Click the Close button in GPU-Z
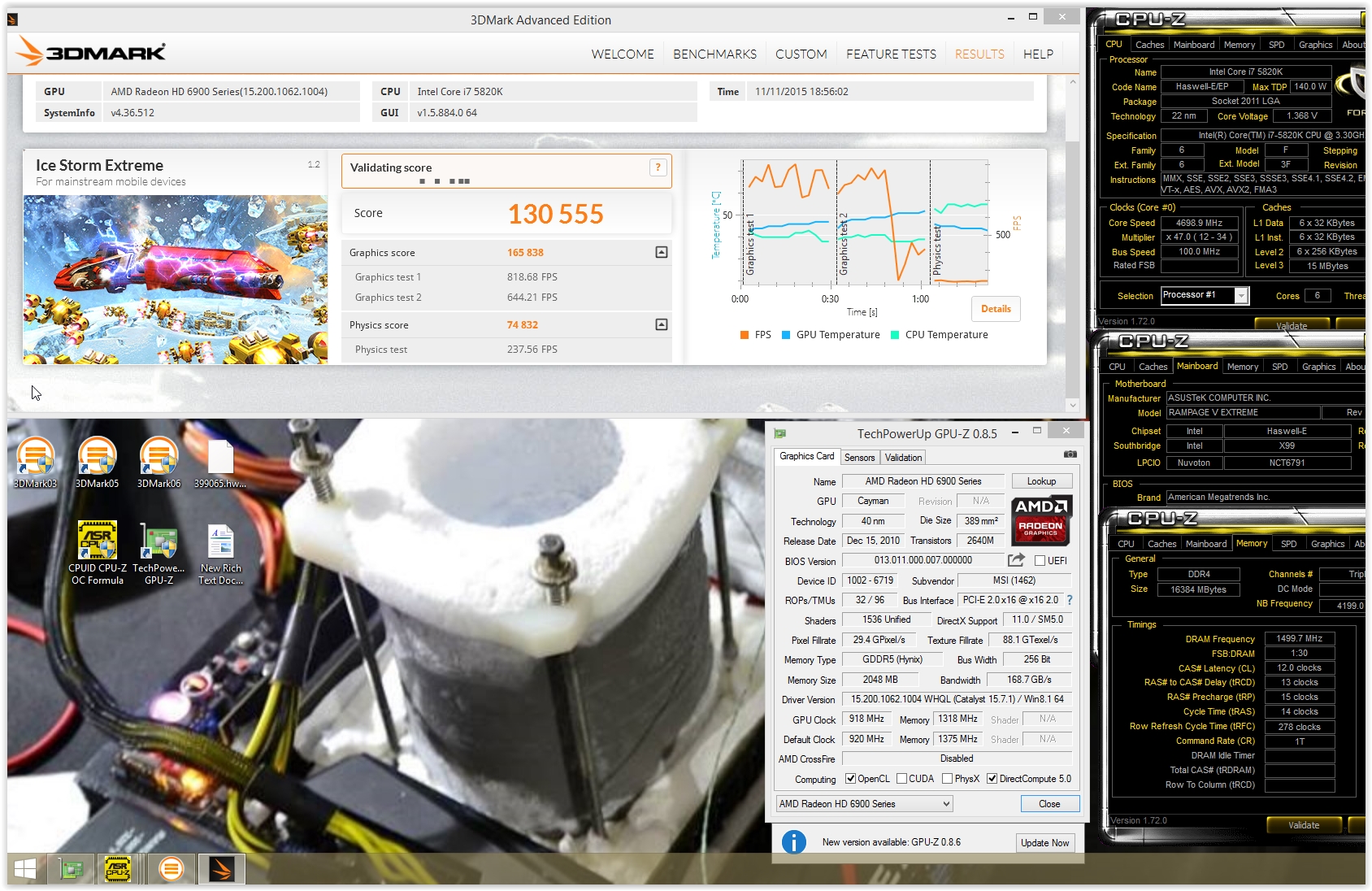The image size is (1372, 891). [1049, 804]
